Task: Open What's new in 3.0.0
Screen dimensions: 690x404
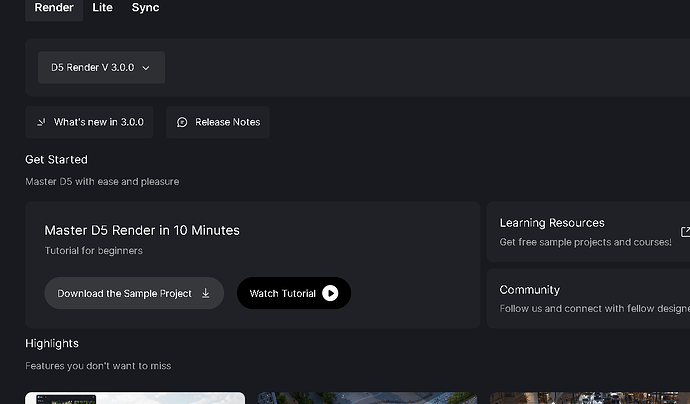Action: [90, 122]
